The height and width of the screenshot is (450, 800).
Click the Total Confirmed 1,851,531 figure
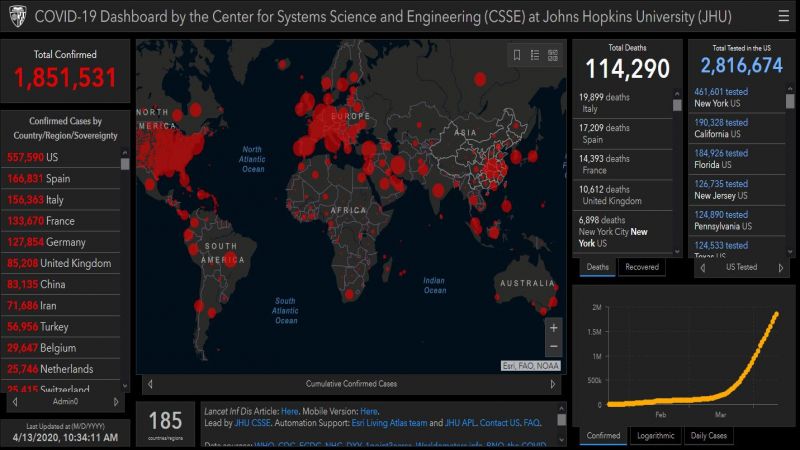click(65, 78)
